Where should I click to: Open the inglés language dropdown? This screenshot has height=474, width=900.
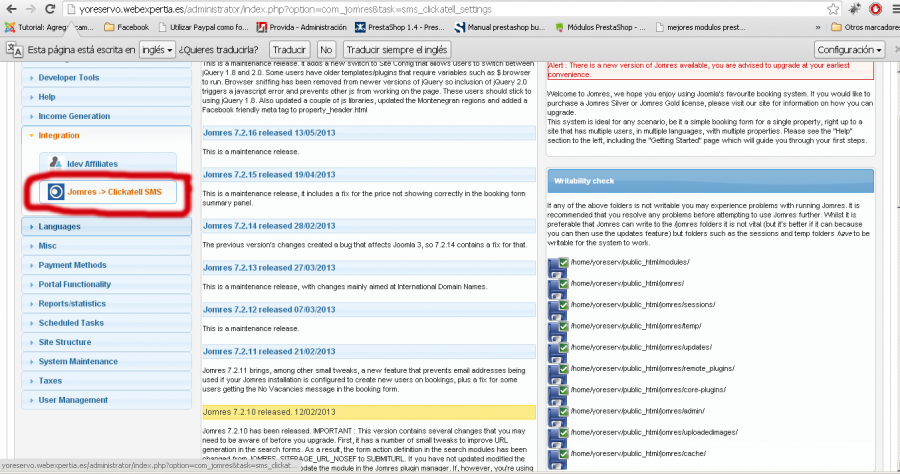click(157, 50)
